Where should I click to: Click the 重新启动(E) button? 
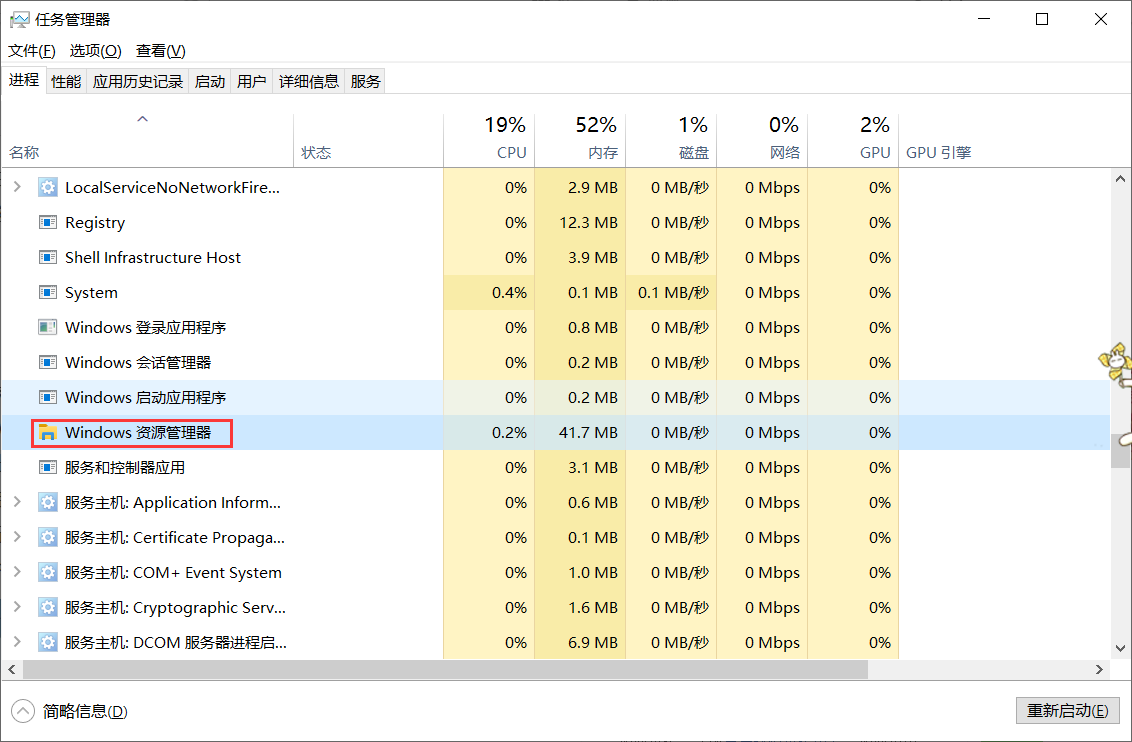tap(1068, 711)
